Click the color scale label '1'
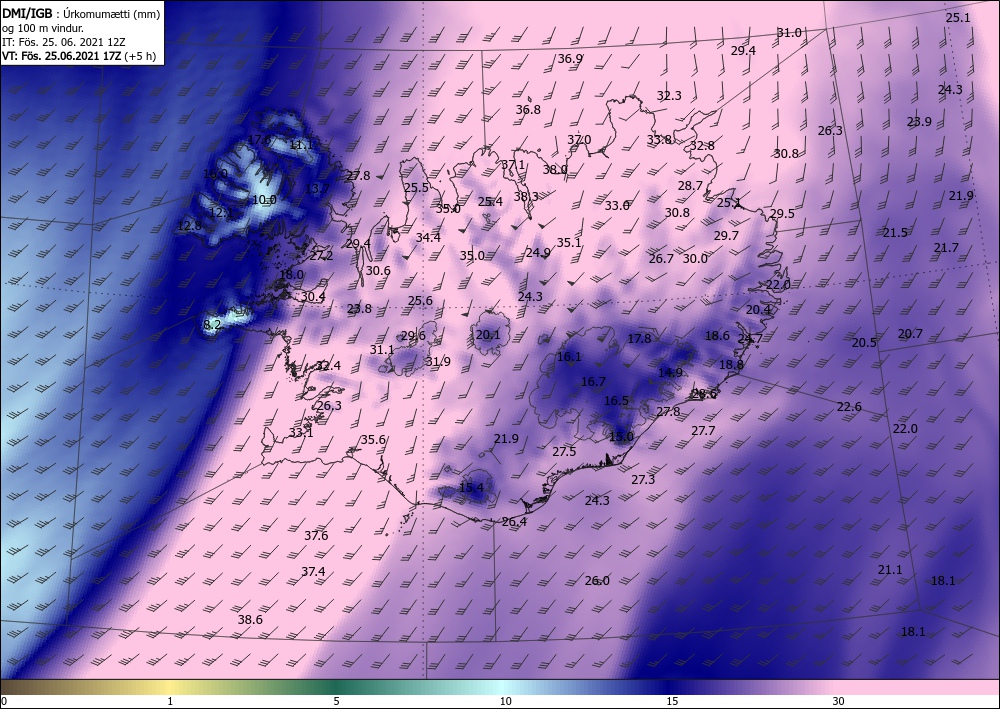1000x709 pixels. click(170, 701)
